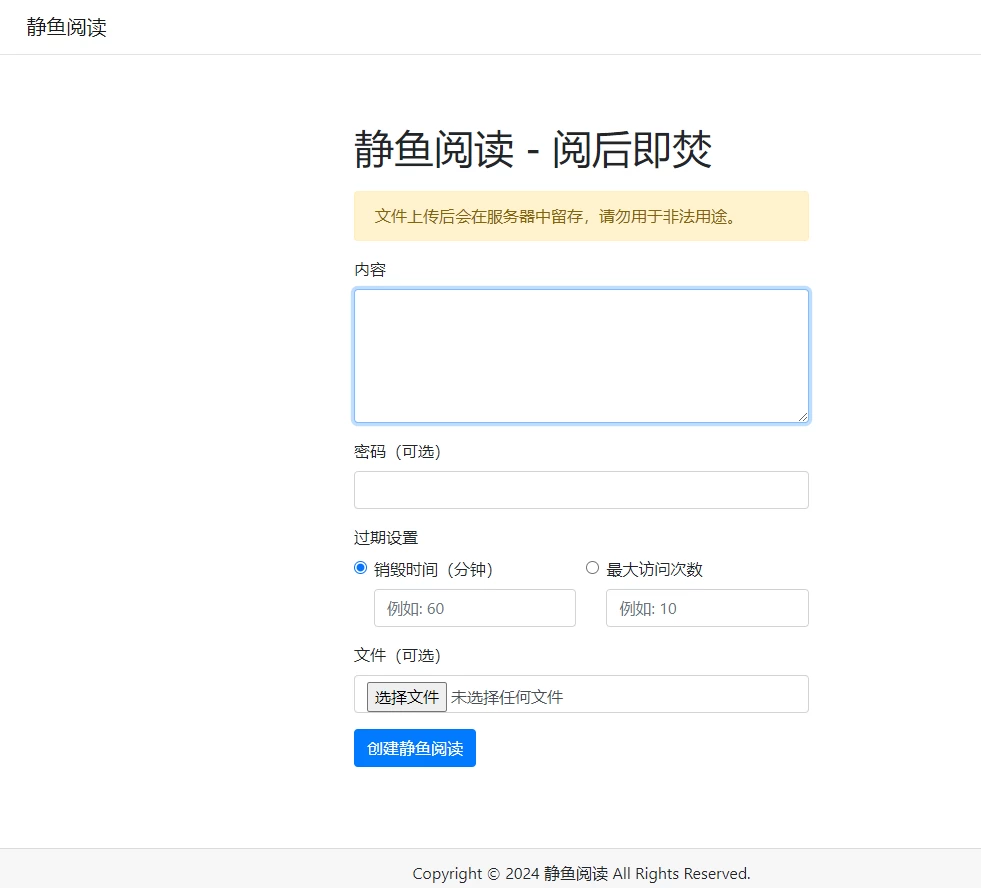This screenshot has width=981, height=888.
Task: Click the yellow file upload warning banner
Action: (x=580, y=216)
